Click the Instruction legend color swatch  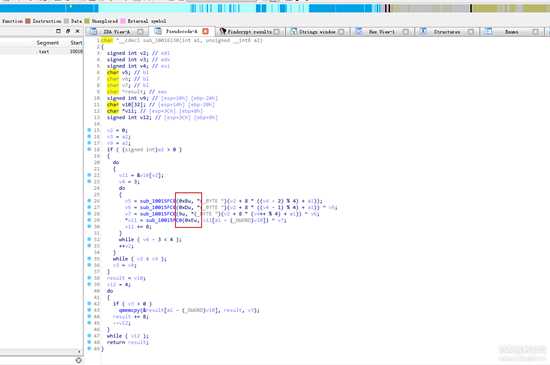point(28,21)
